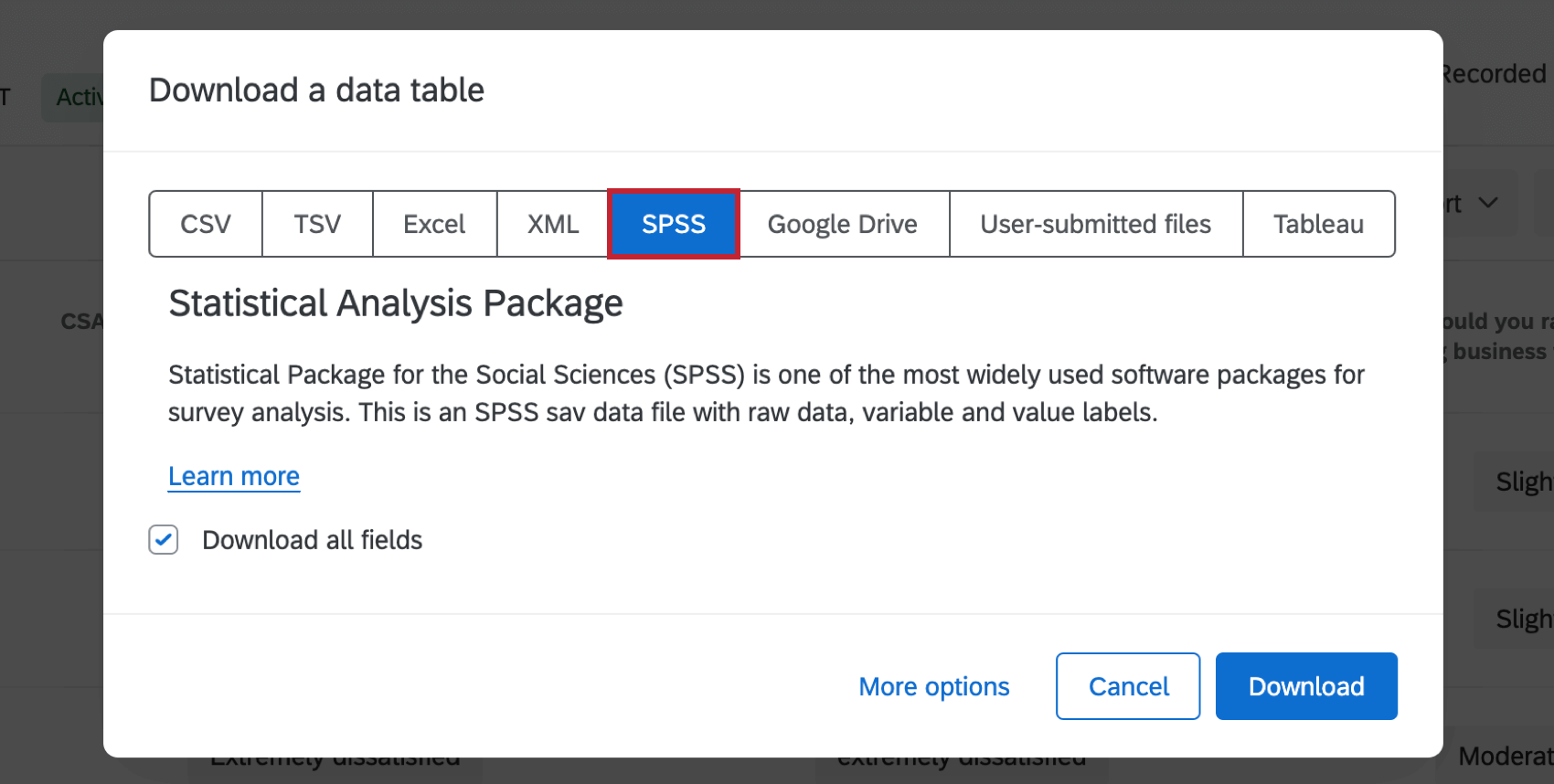The height and width of the screenshot is (784, 1554).
Task: Select the TSV export tab
Action: click(x=317, y=224)
